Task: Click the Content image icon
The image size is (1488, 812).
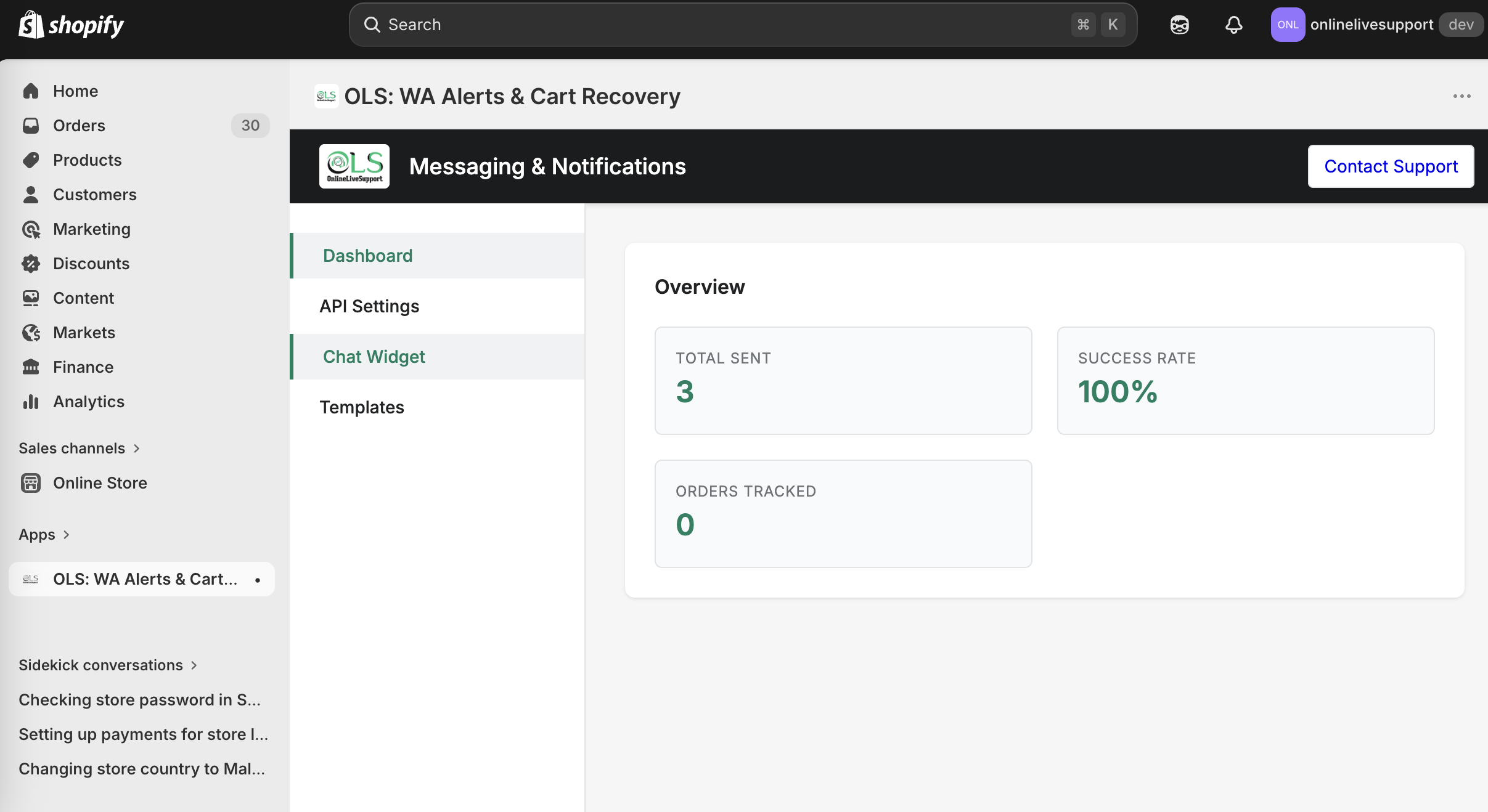Action: [x=31, y=298]
